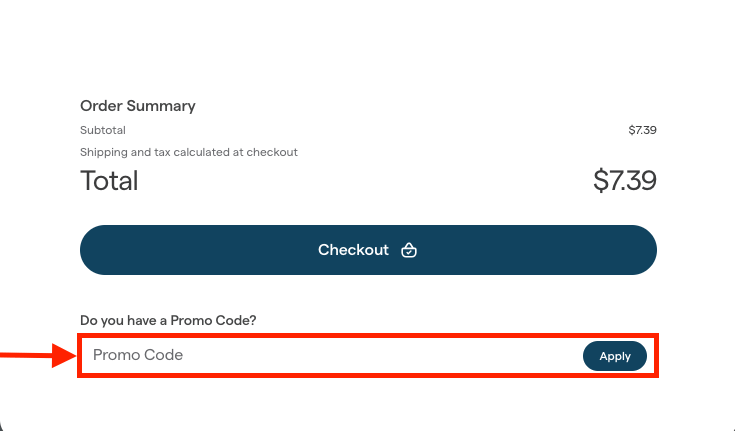Click the word 'Checkout' on the dark button
Viewport: 735px width, 431px height.
(x=353, y=250)
